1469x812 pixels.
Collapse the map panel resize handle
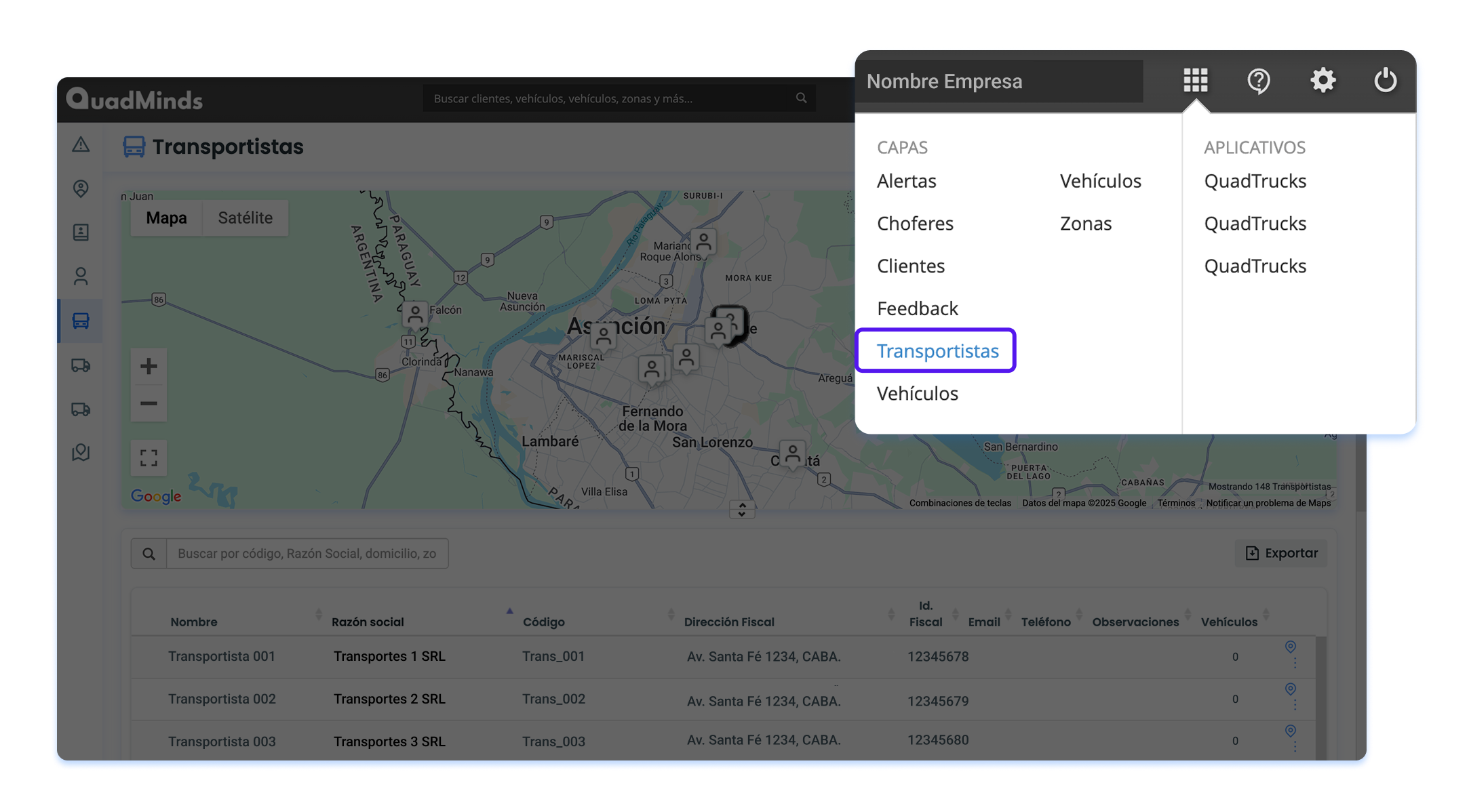pyautogui.click(x=742, y=510)
